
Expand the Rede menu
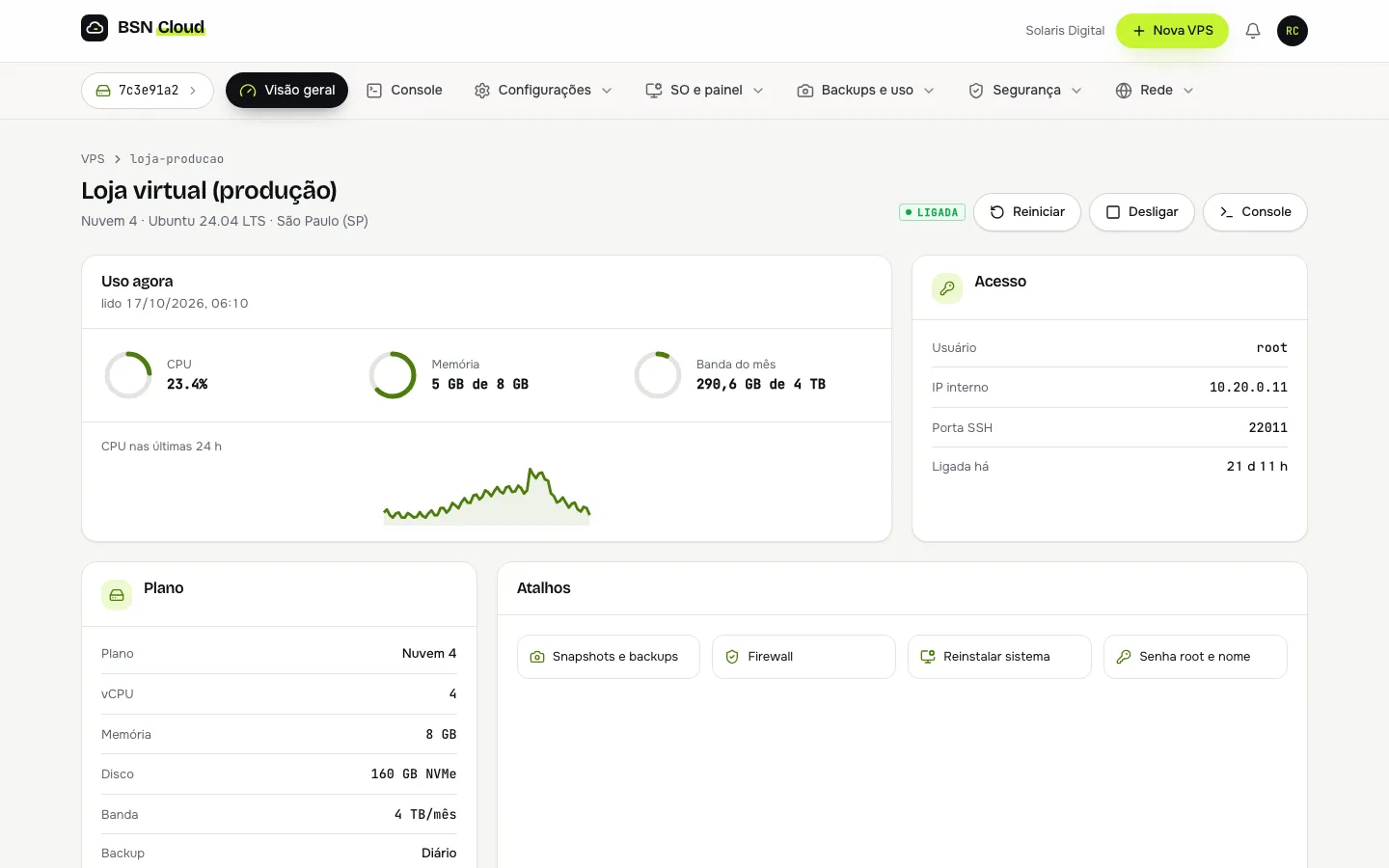(1155, 91)
